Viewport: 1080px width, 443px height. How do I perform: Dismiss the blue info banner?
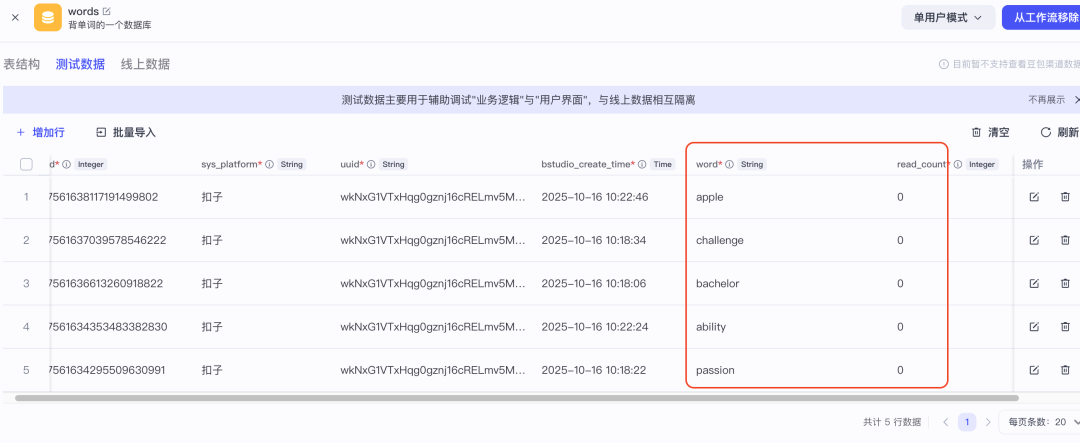point(1077,100)
